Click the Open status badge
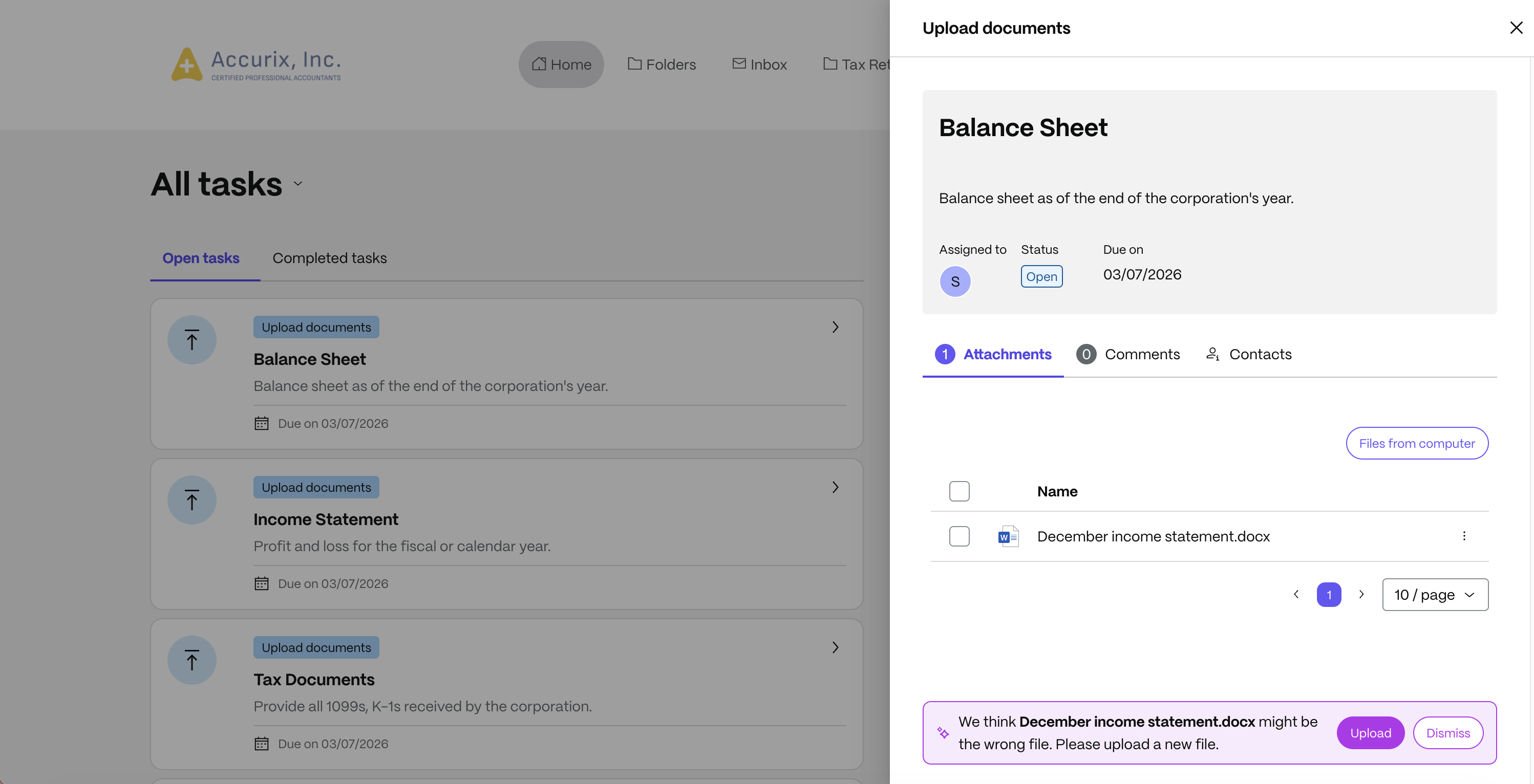This screenshot has width=1534, height=784. 1041,277
